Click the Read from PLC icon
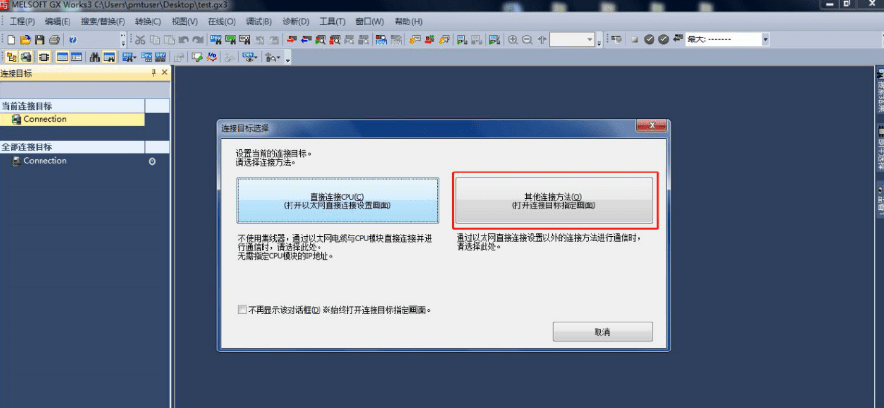 pos(306,40)
